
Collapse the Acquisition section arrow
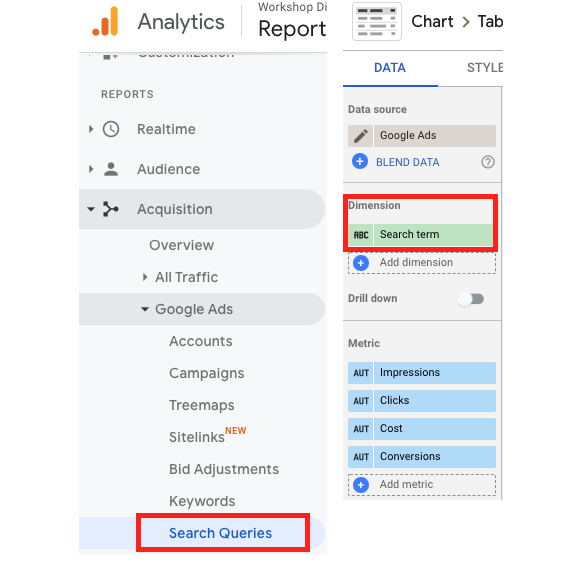coord(91,209)
